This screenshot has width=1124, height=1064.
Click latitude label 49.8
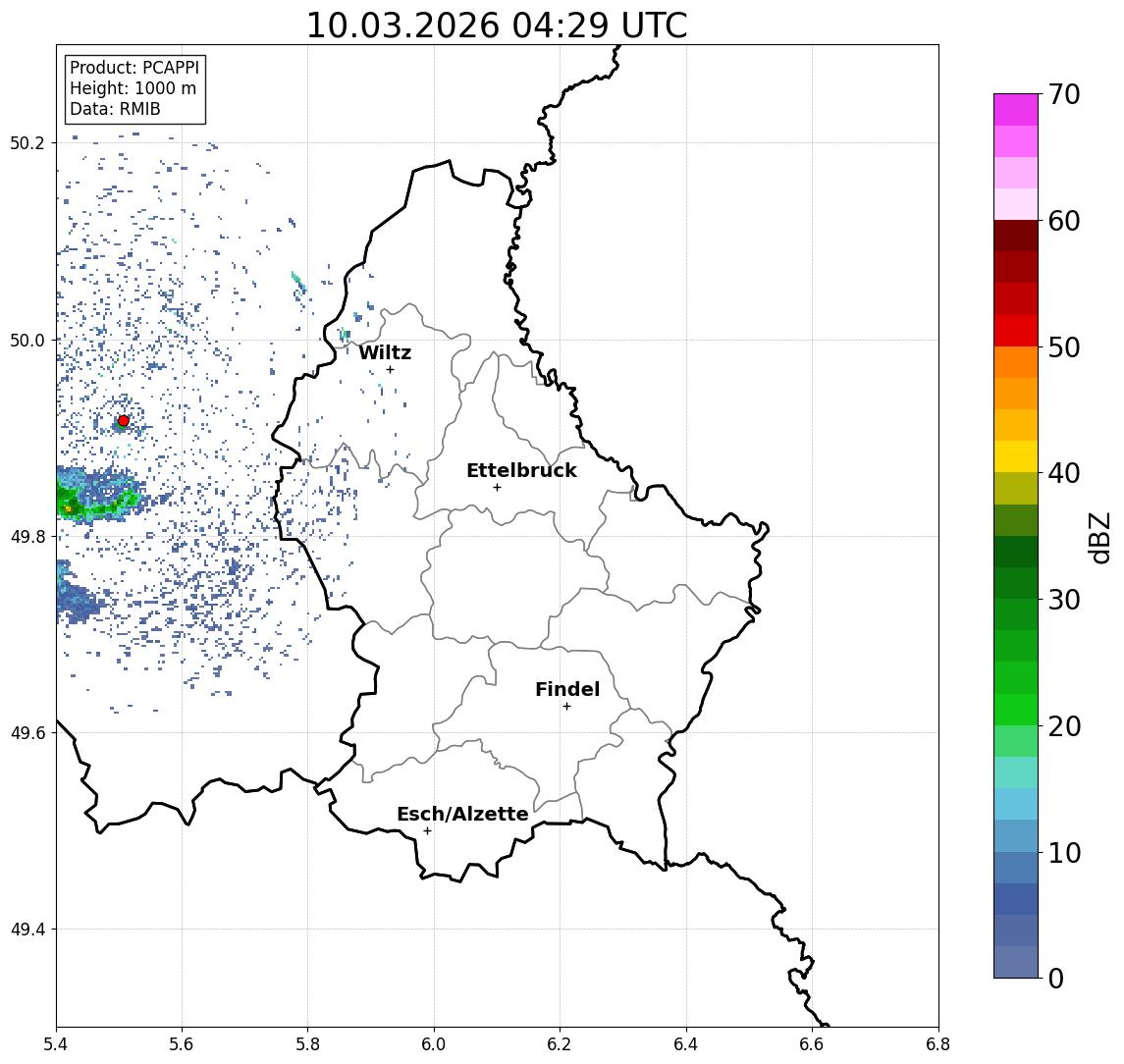pos(27,536)
